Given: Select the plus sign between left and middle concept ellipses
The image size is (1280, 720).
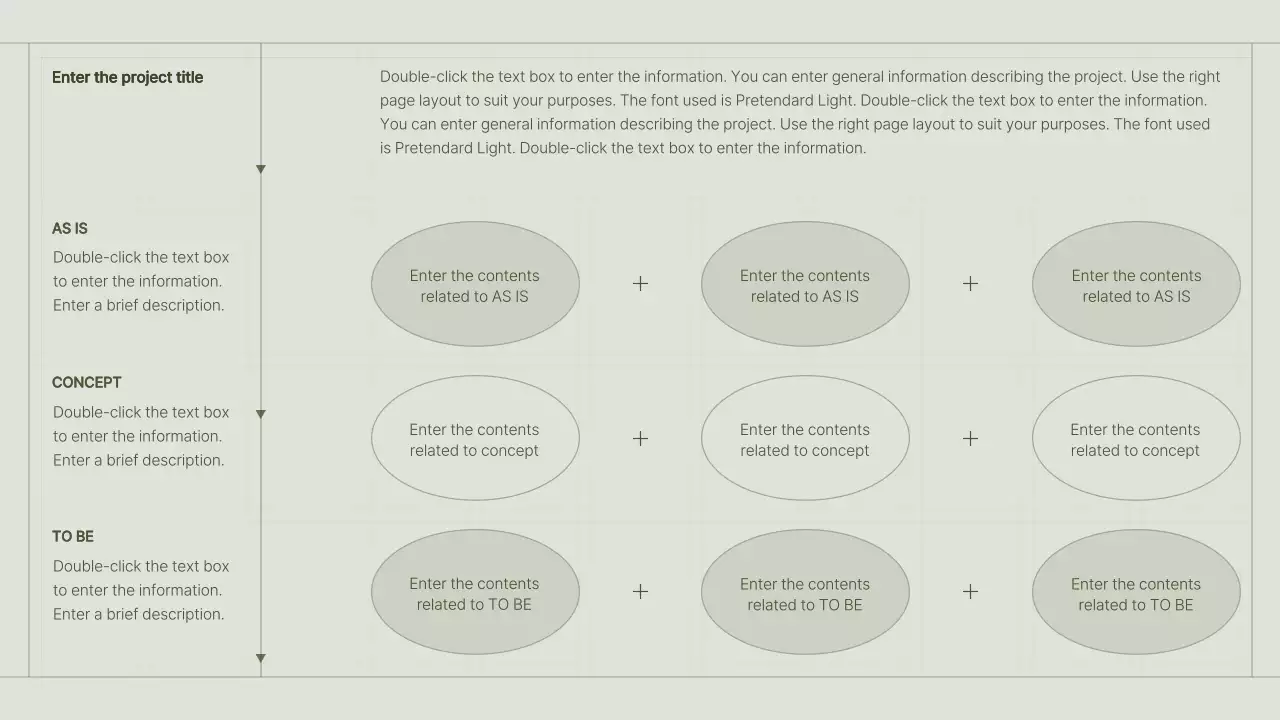Looking at the screenshot, I should (640, 438).
